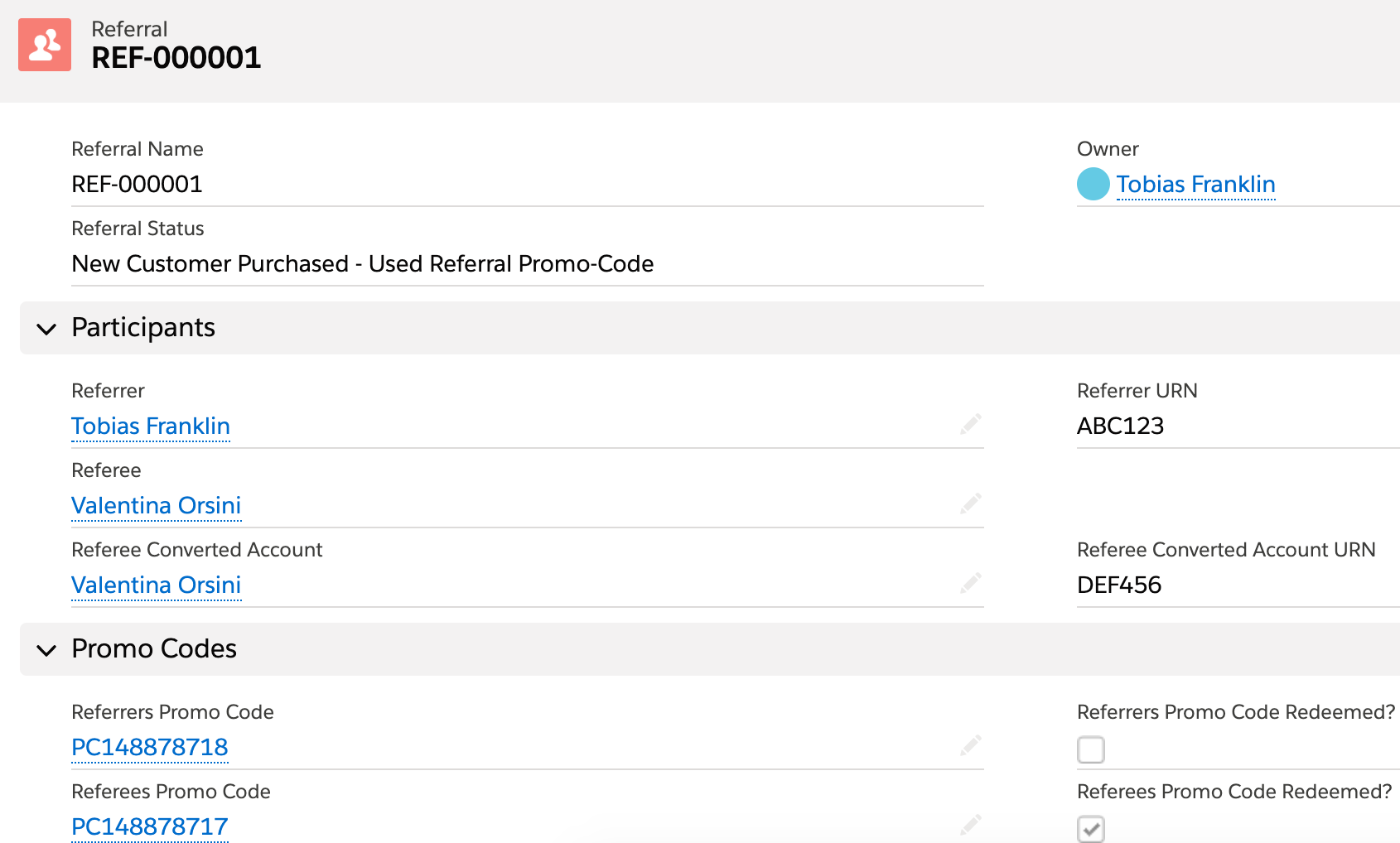Image resolution: width=1400 pixels, height=843 pixels.
Task: Open promo code PC148878718 link
Action: (150, 747)
